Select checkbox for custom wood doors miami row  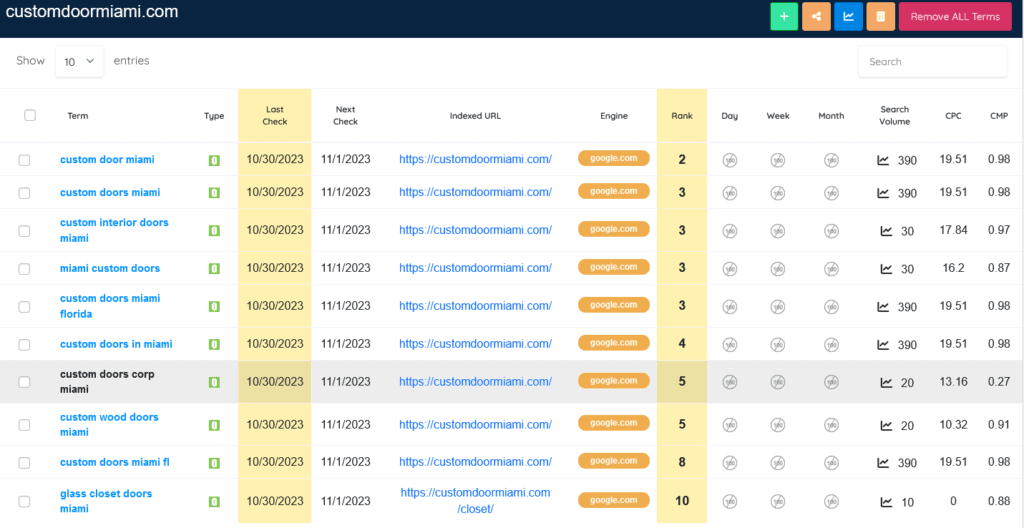pos(25,425)
